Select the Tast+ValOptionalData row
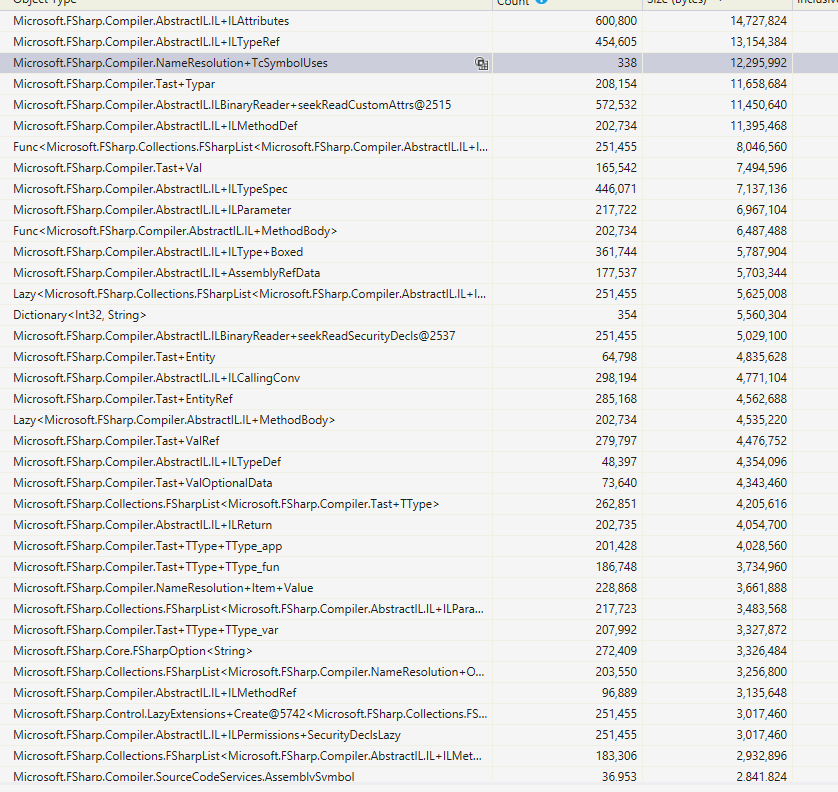The height and width of the screenshot is (792, 838). click(419, 483)
